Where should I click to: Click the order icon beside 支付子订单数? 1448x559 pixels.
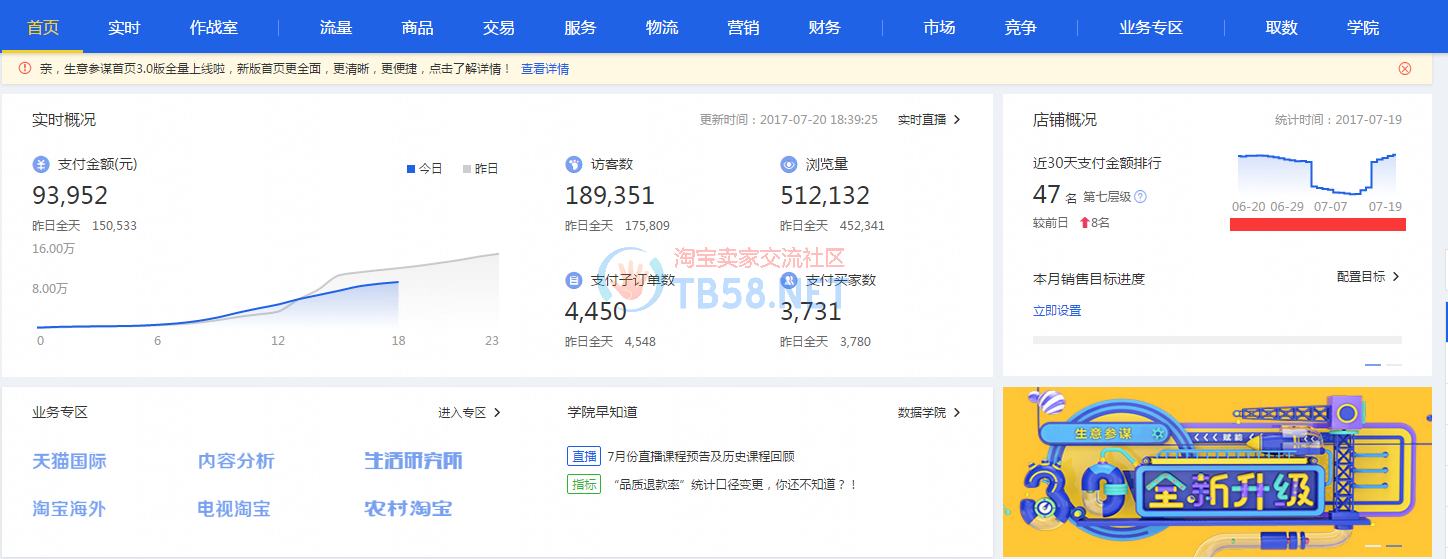(x=574, y=280)
